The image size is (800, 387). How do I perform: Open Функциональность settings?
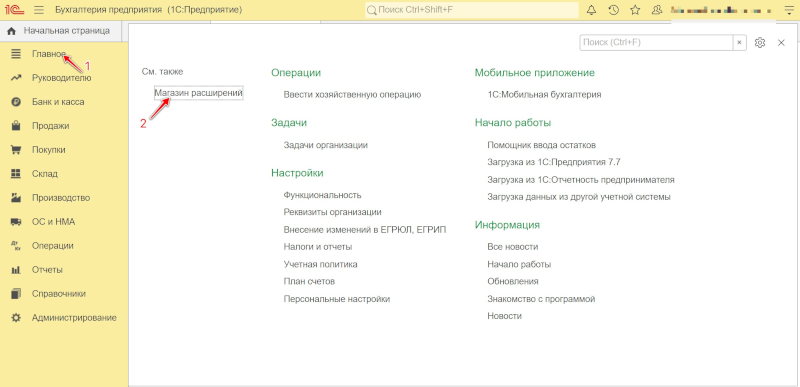[x=322, y=195]
